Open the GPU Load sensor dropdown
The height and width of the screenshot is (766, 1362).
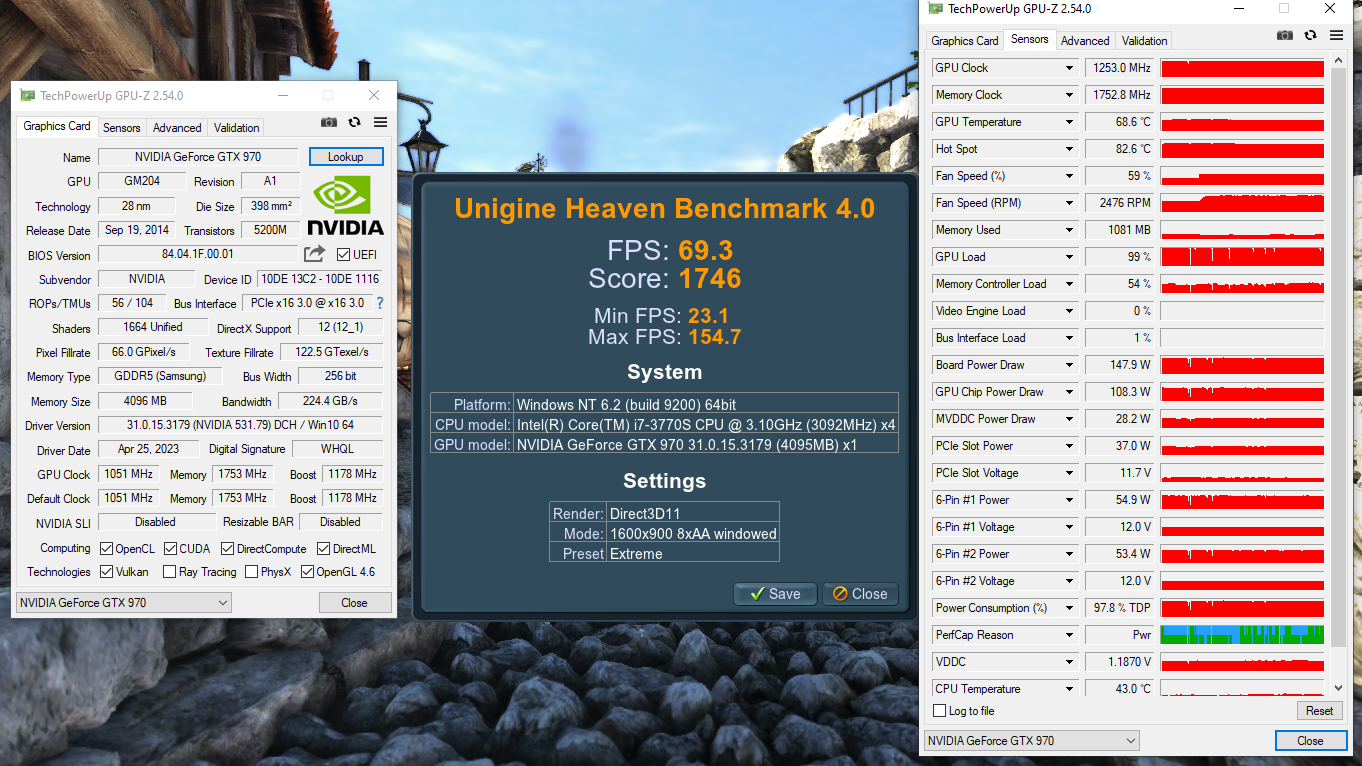point(1069,257)
